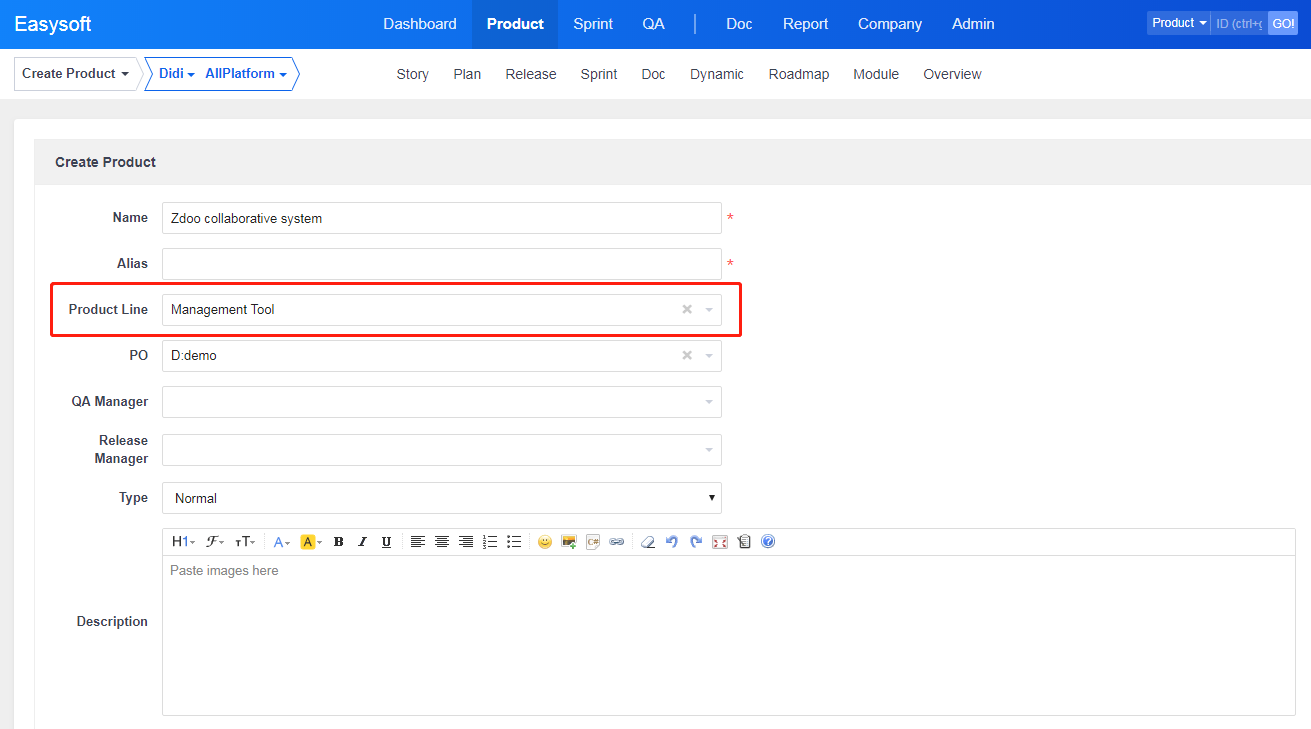Click the insert image icon
This screenshot has width=1311, height=729.
point(569,542)
